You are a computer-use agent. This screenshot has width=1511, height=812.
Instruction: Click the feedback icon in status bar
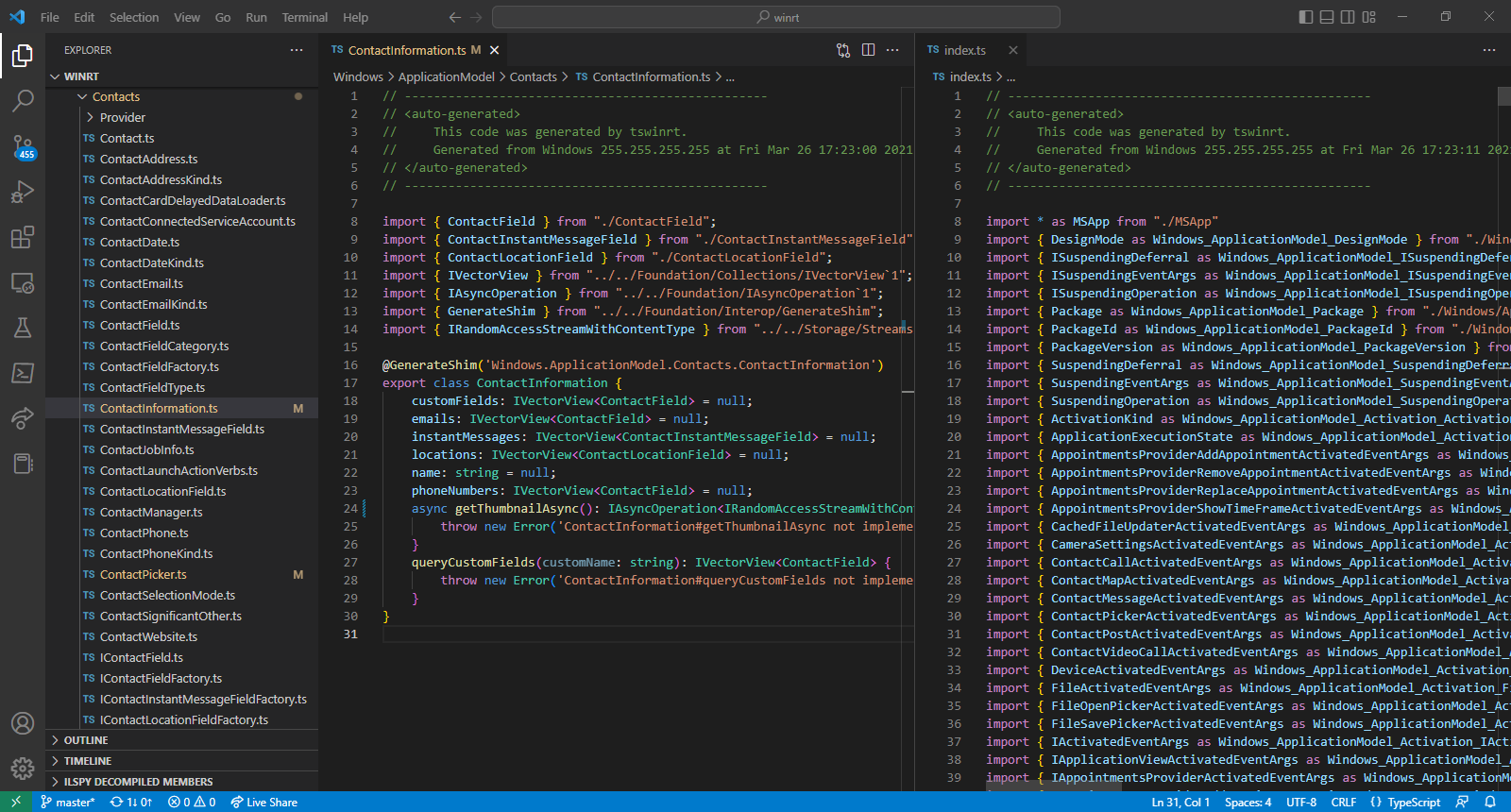(x=1463, y=802)
